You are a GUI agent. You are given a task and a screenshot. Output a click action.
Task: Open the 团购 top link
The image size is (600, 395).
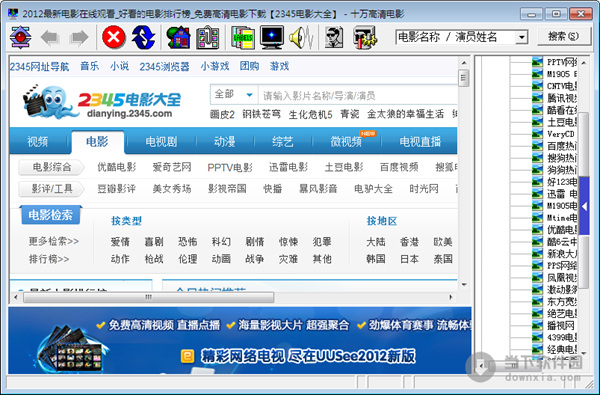[249, 66]
